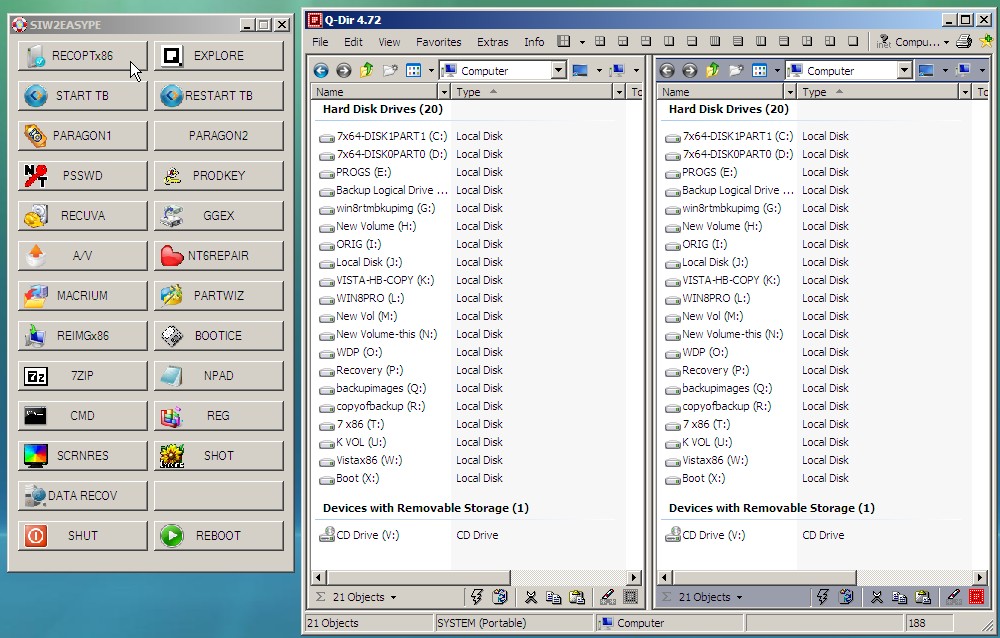Open CMD command prompt

[82, 416]
